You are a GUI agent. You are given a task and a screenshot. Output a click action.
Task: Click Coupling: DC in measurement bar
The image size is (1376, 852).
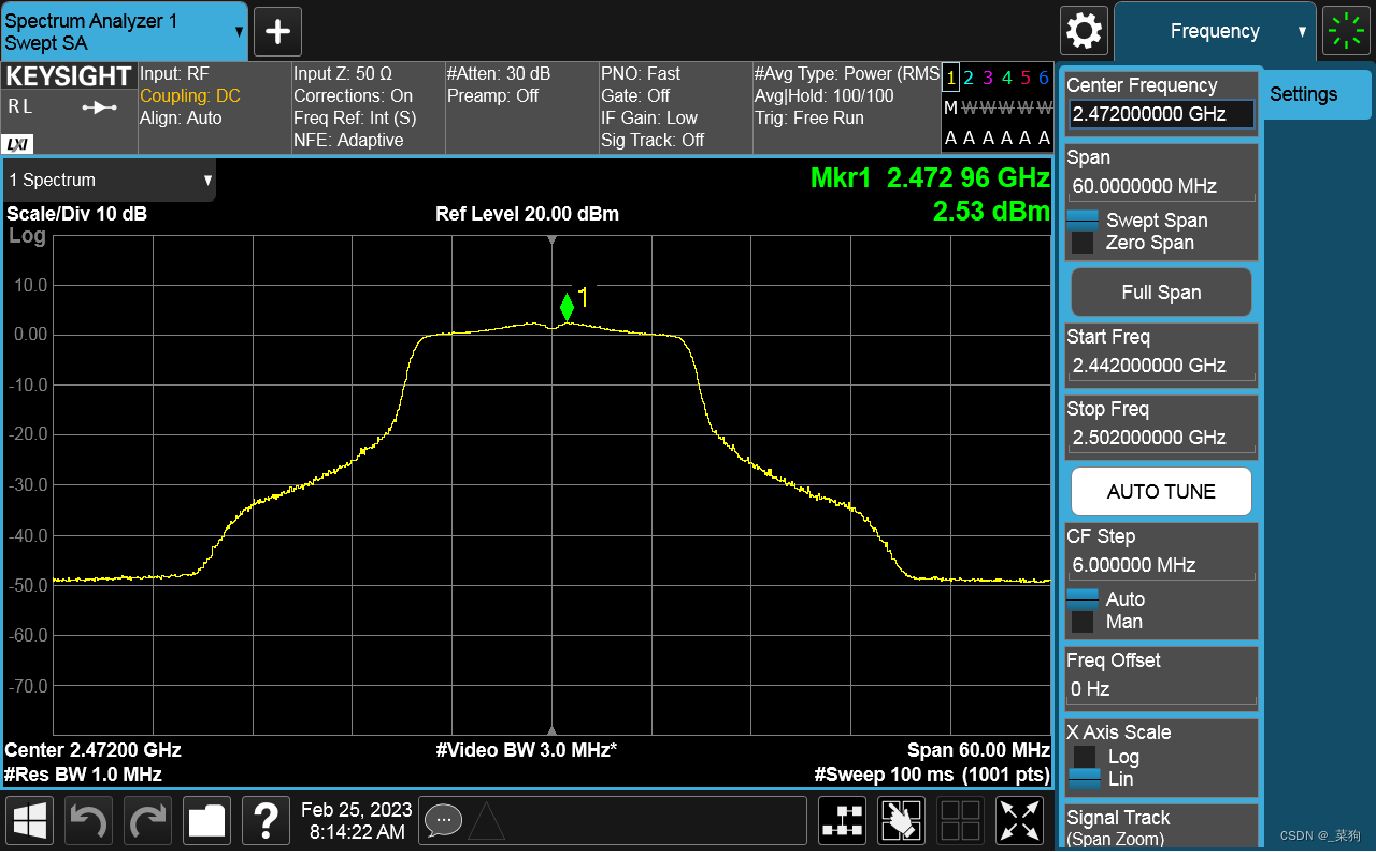(x=190, y=96)
